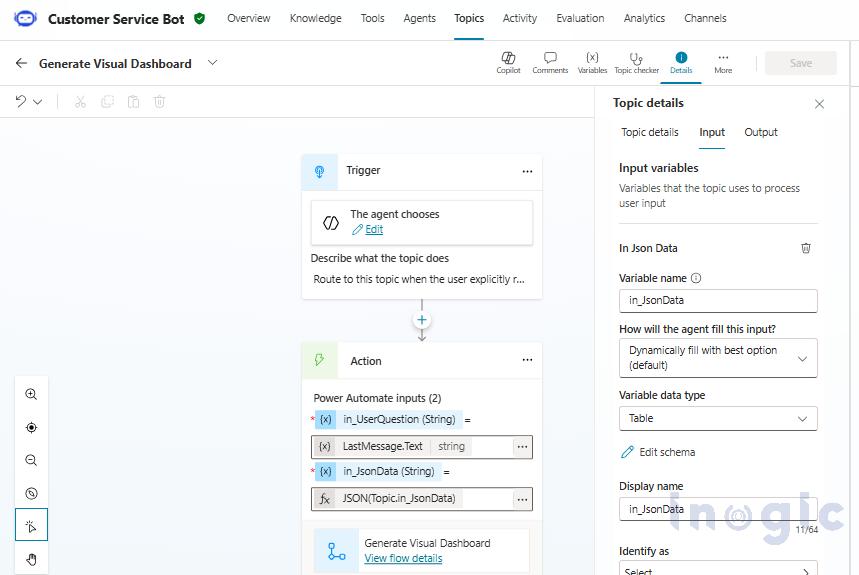Click the trigger Edit link
Image resolution: width=859 pixels, height=575 pixels.
[x=374, y=229]
